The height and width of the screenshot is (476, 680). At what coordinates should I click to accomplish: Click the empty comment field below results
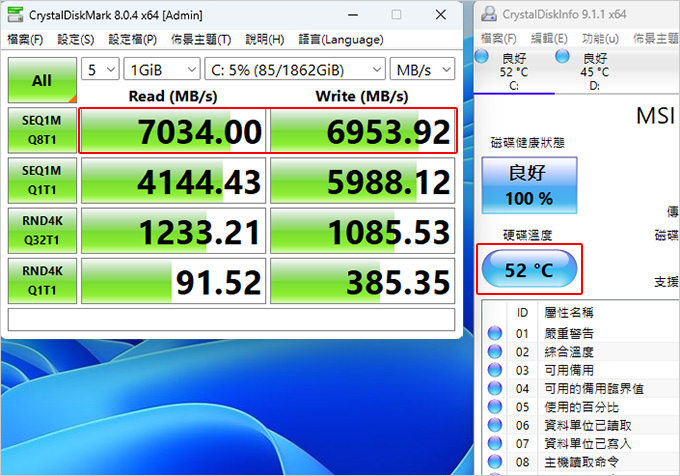(x=231, y=320)
